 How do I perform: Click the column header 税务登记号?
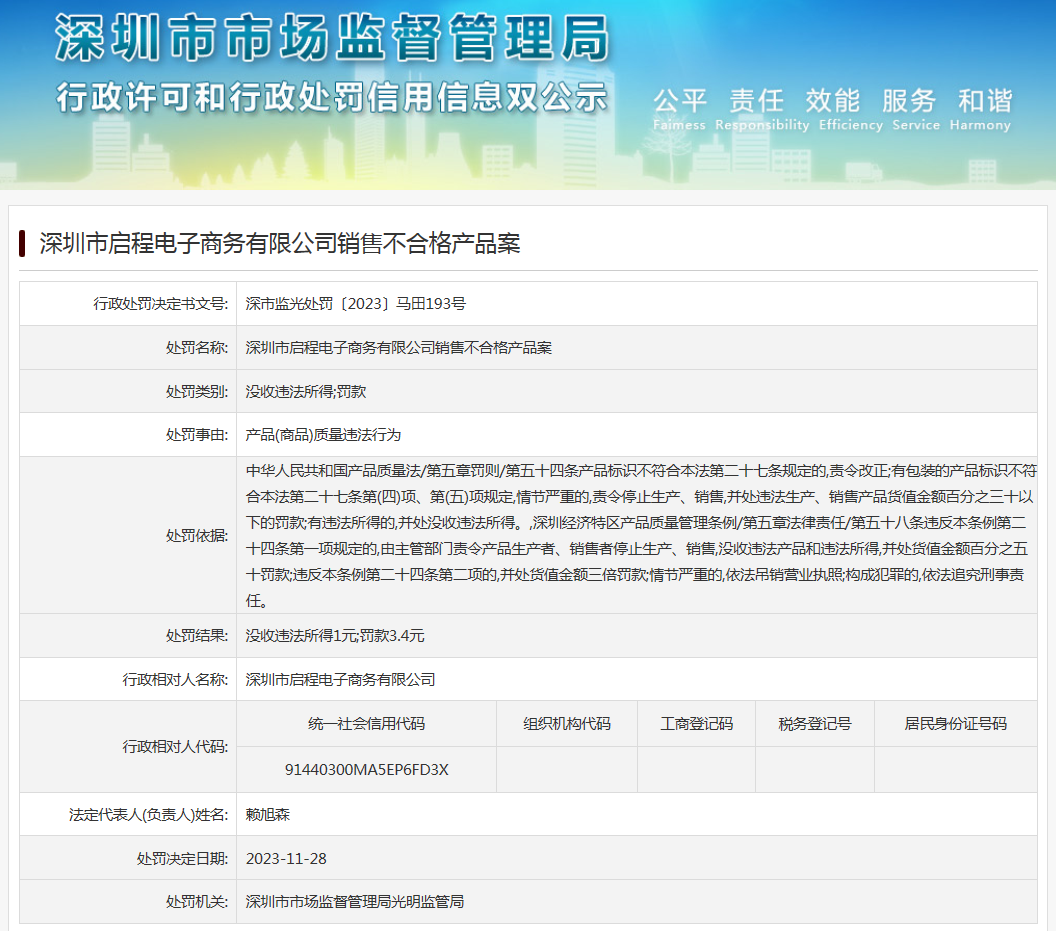(815, 724)
